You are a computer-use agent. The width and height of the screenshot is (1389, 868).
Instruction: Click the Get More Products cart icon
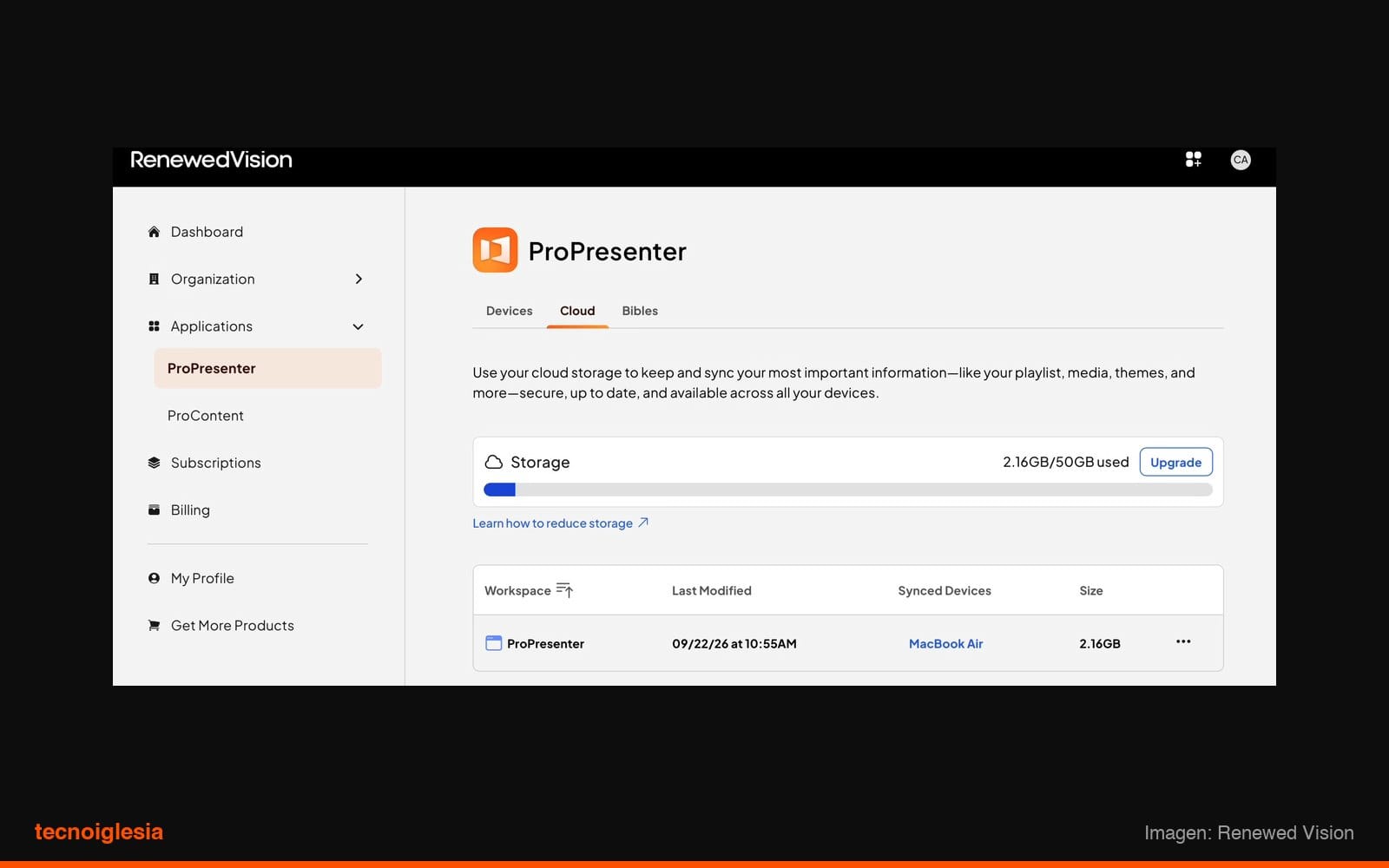click(x=154, y=625)
